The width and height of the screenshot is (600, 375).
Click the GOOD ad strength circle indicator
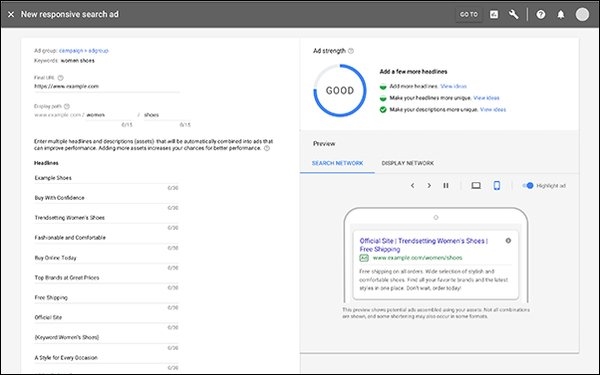point(340,90)
